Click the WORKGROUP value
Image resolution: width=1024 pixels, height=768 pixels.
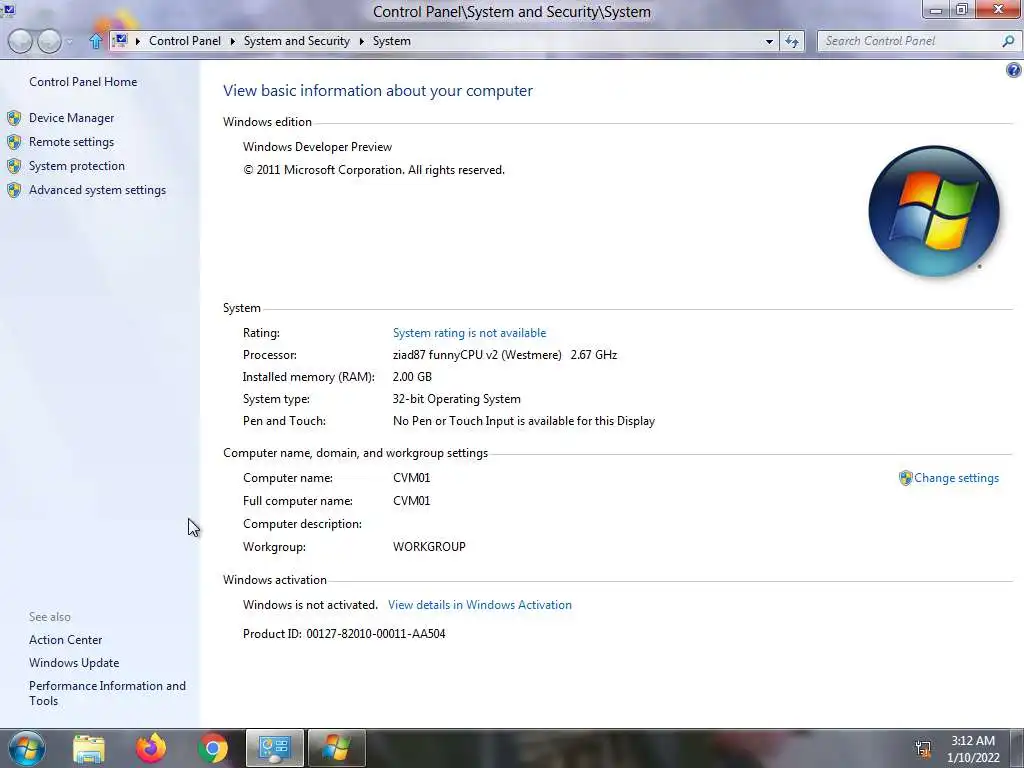(429, 547)
